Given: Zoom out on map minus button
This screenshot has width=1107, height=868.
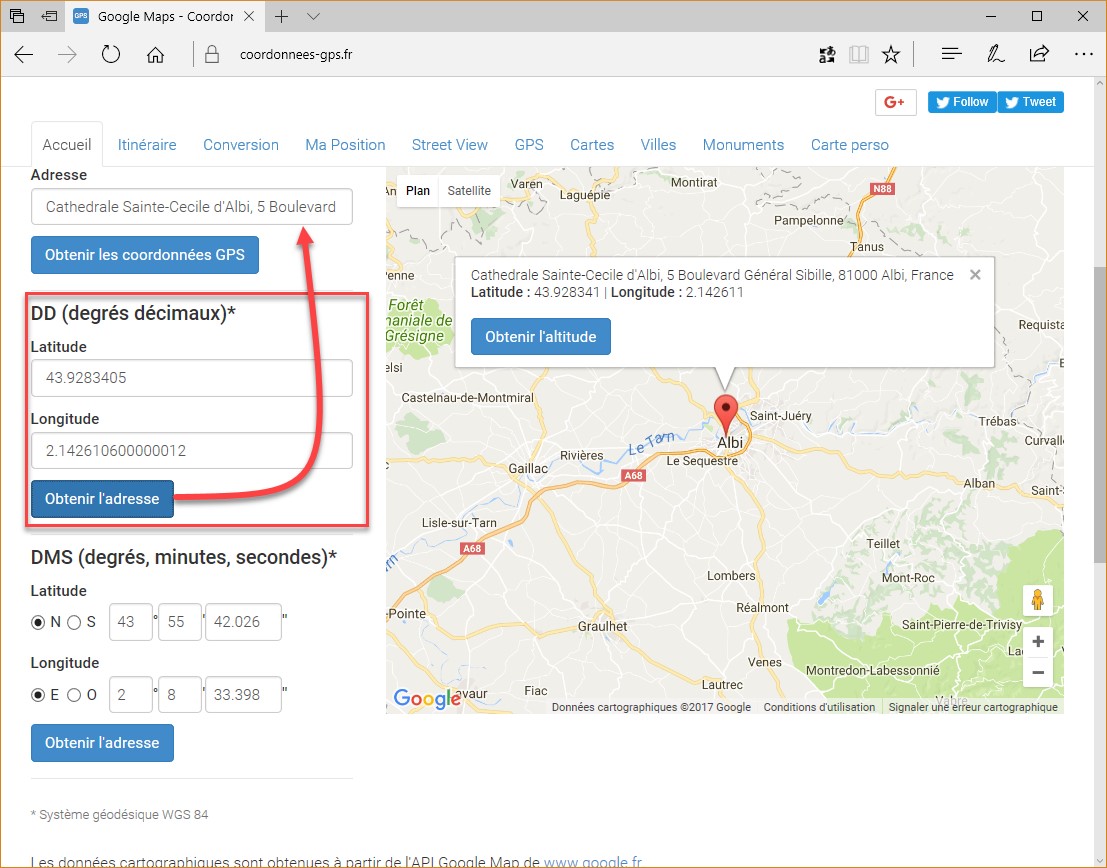Looking at the screenshot, I should 1038,672.
